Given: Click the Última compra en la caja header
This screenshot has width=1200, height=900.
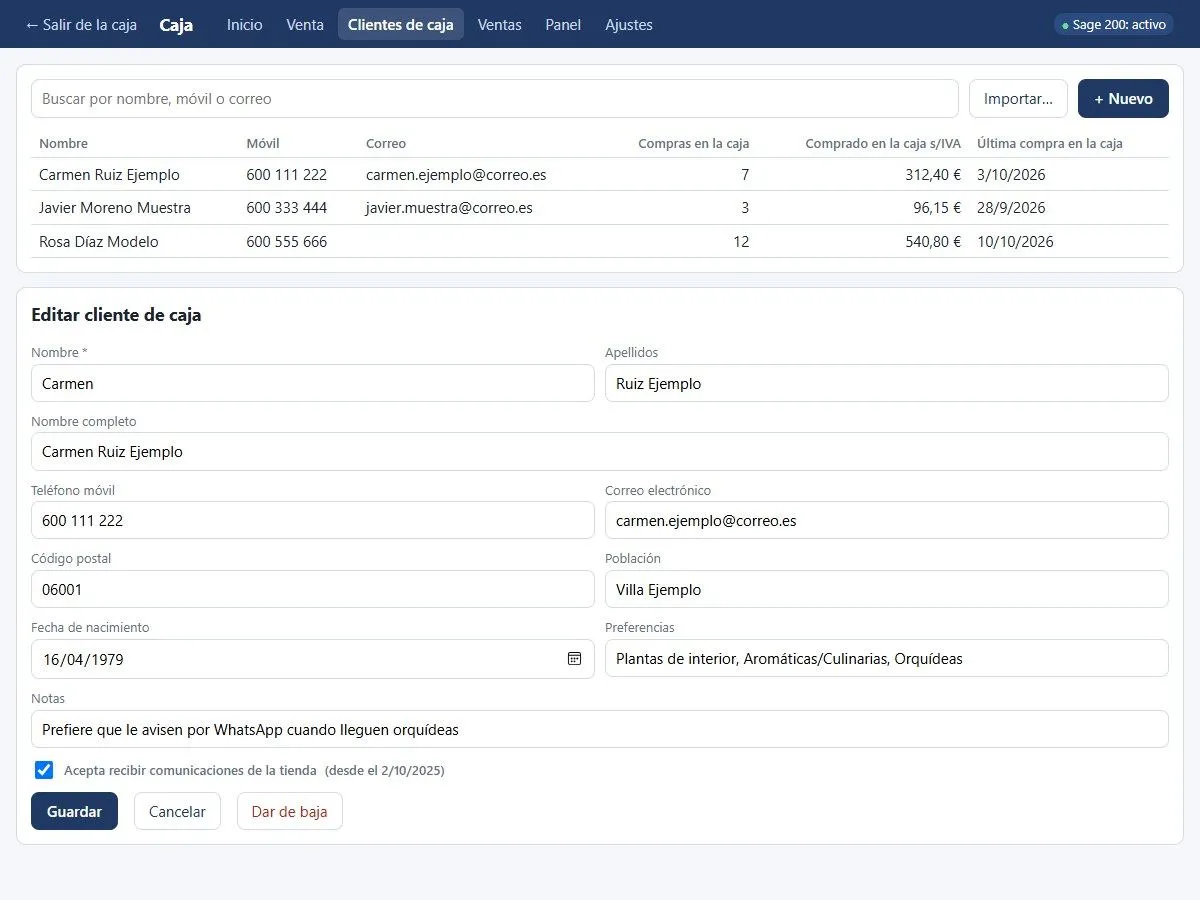Looking at the screenshot, I should 1049,143.
